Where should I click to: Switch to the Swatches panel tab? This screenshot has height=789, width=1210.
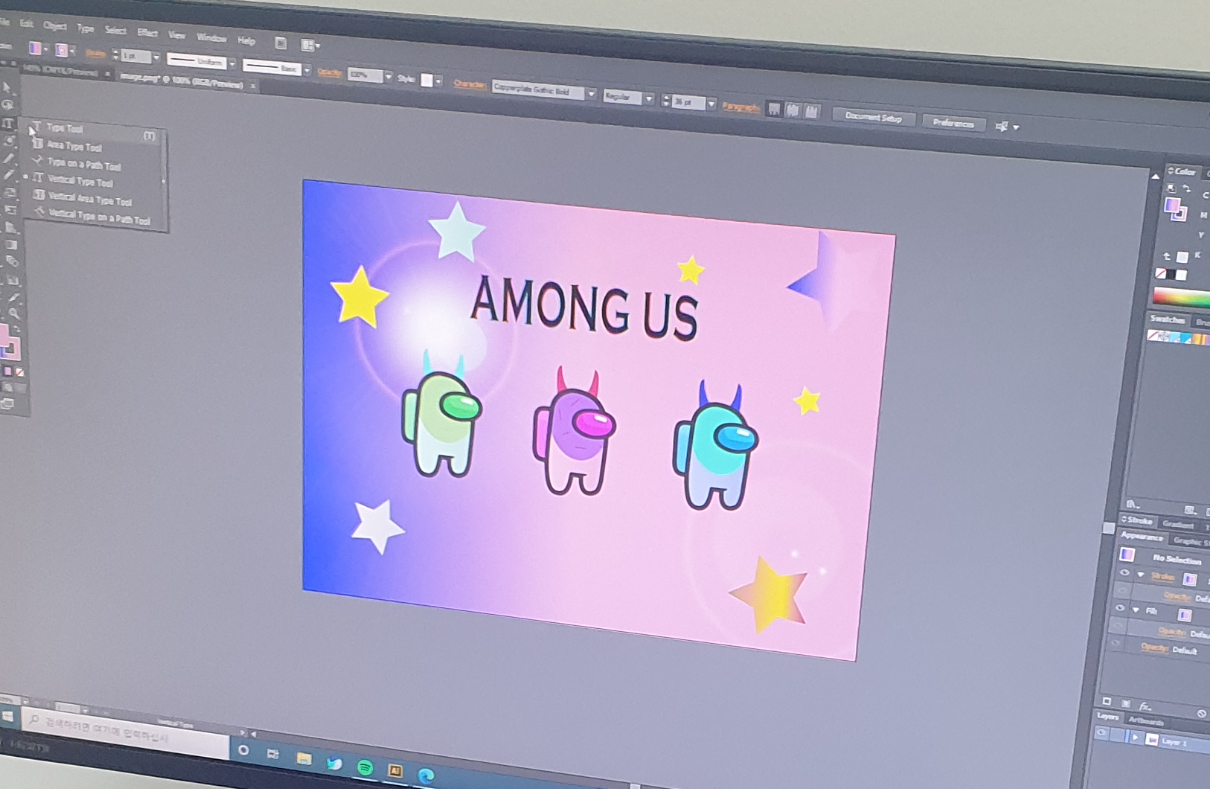(x=1167, y=320)
